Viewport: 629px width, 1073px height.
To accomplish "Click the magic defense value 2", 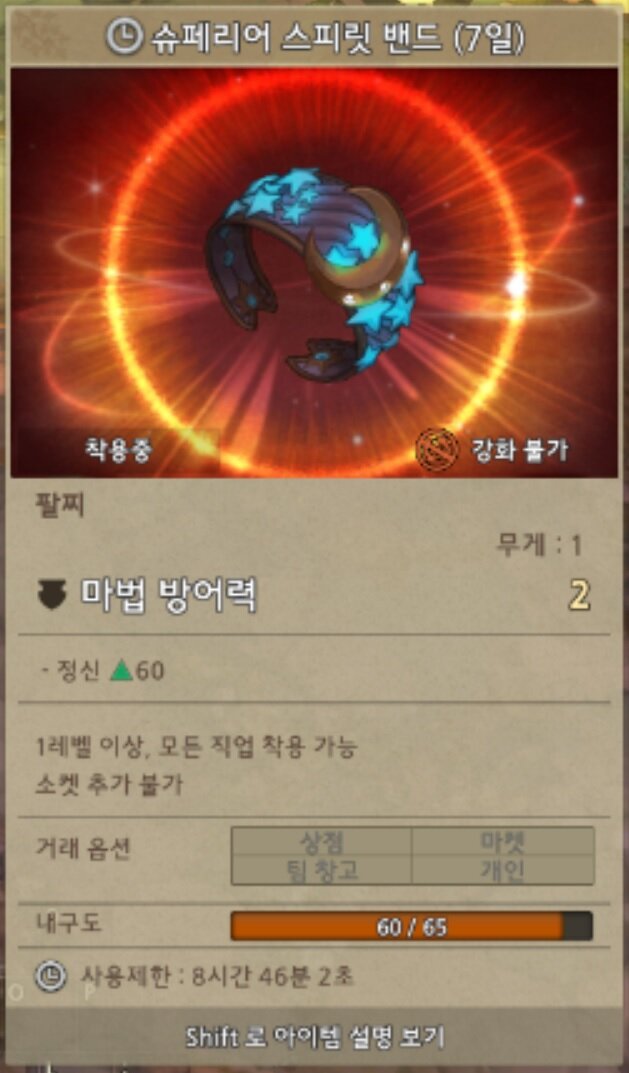I will pos(579,595).
